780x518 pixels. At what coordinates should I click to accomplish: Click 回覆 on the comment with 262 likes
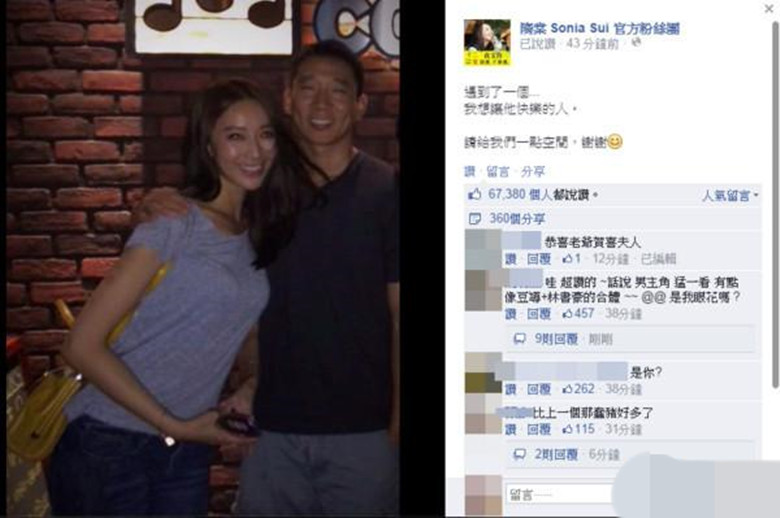click(x=539, y=389)
